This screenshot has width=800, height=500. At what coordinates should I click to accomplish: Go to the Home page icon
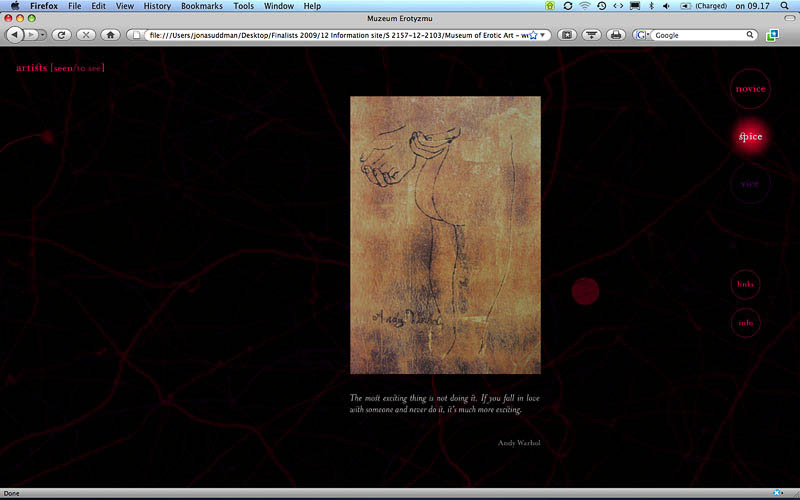pos(110,35)
